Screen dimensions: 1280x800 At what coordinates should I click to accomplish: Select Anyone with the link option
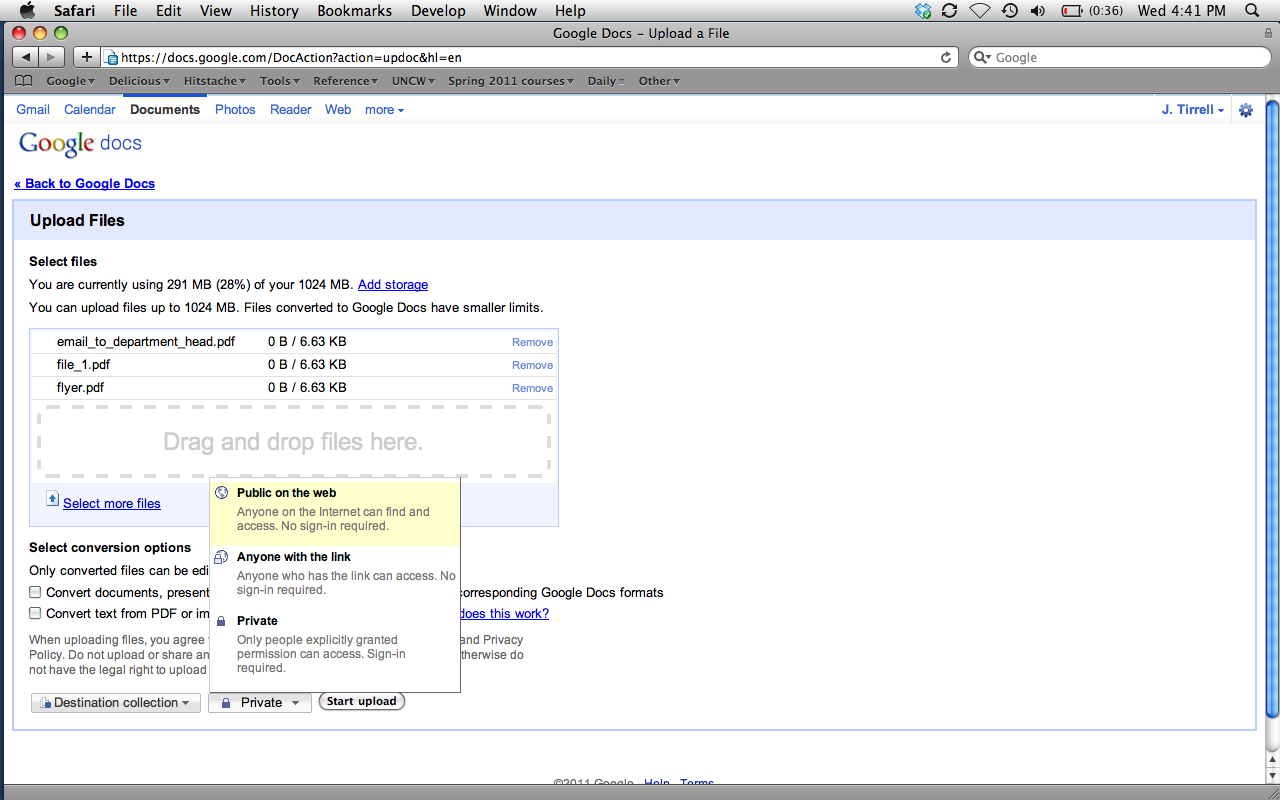coord(335,573)
